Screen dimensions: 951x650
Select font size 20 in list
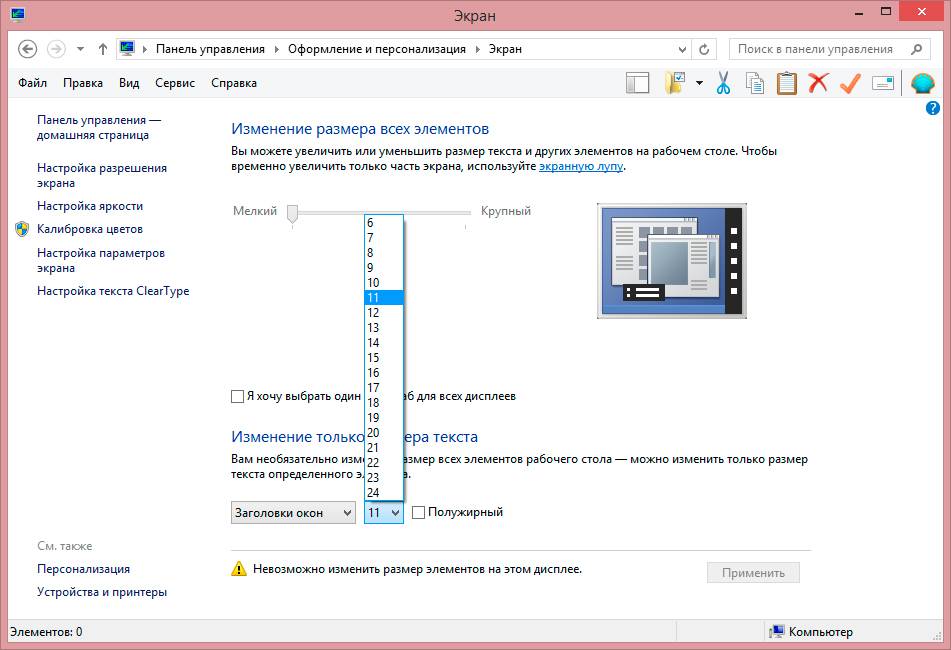pyautogui.click(x=383, y=433)
